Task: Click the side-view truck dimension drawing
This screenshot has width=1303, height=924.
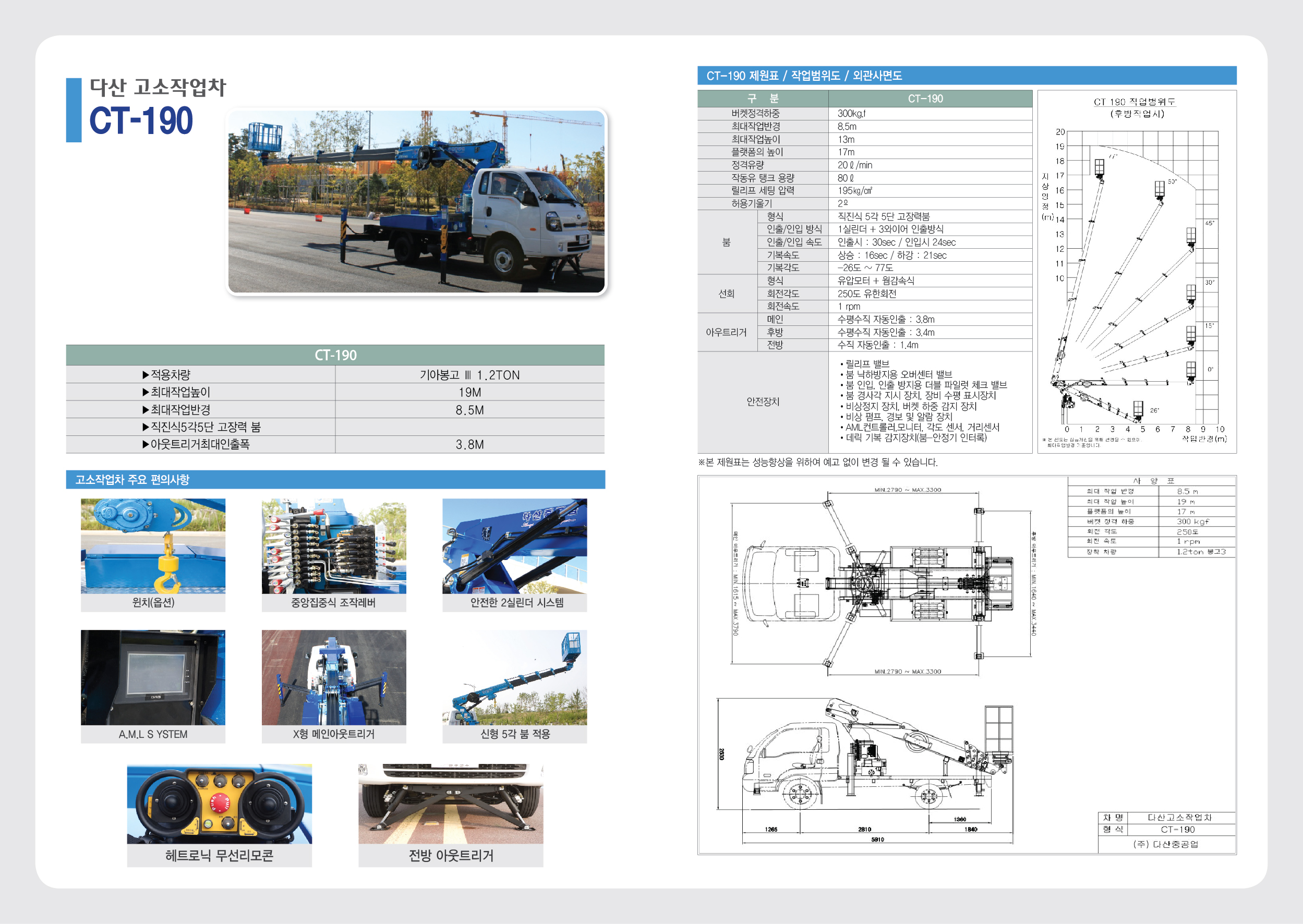Action: pyautogui.click(x=865, y=772)
